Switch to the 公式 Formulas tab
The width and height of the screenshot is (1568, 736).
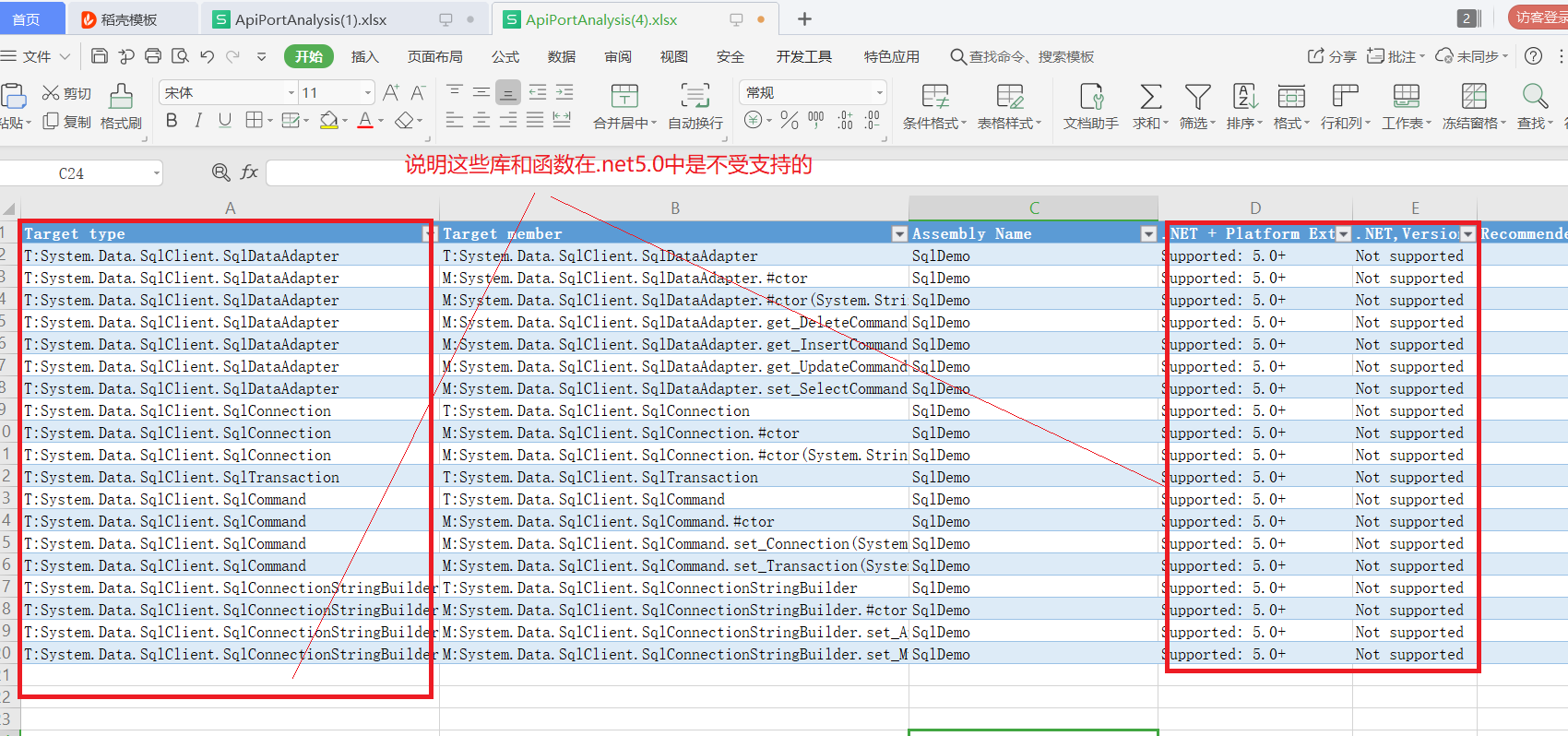(505, 56)
